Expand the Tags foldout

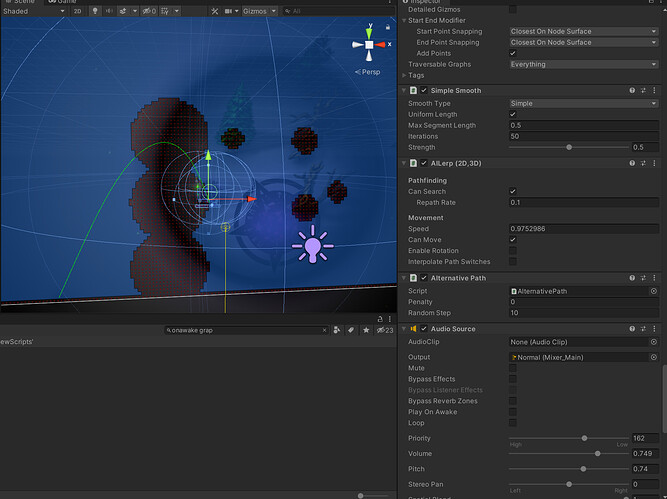pyautogui.click(x=404, y=75)
